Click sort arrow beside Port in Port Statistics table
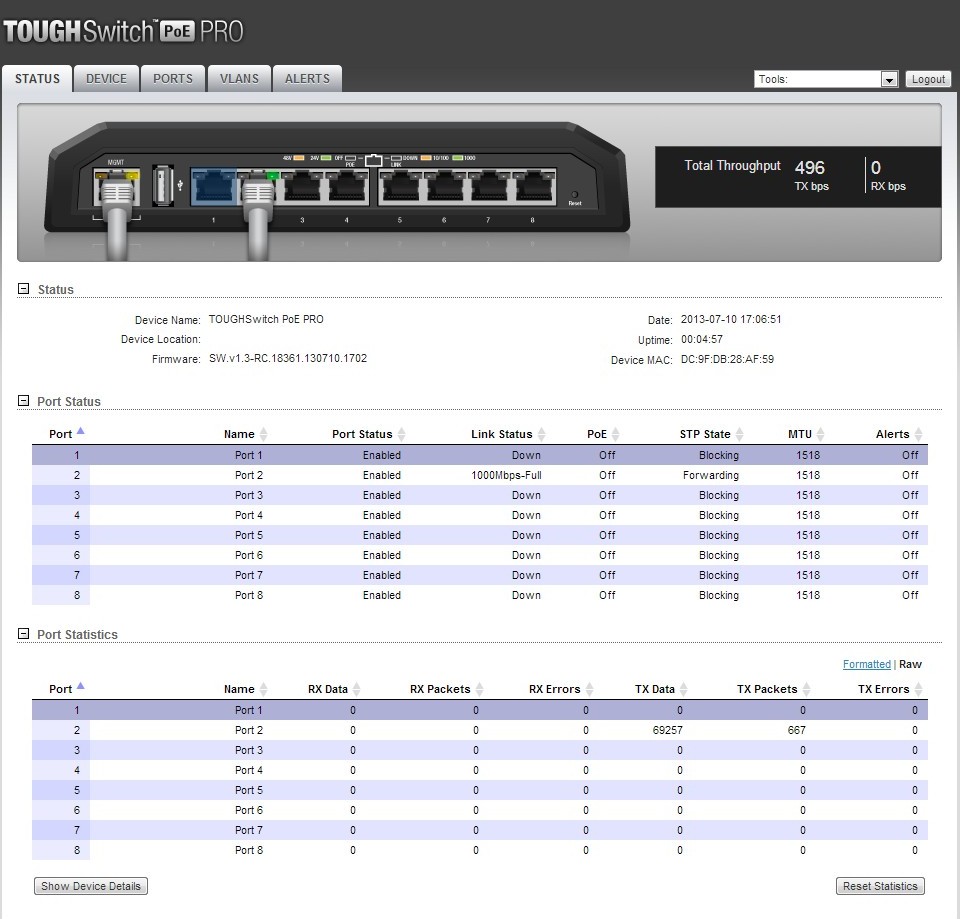 81,686
